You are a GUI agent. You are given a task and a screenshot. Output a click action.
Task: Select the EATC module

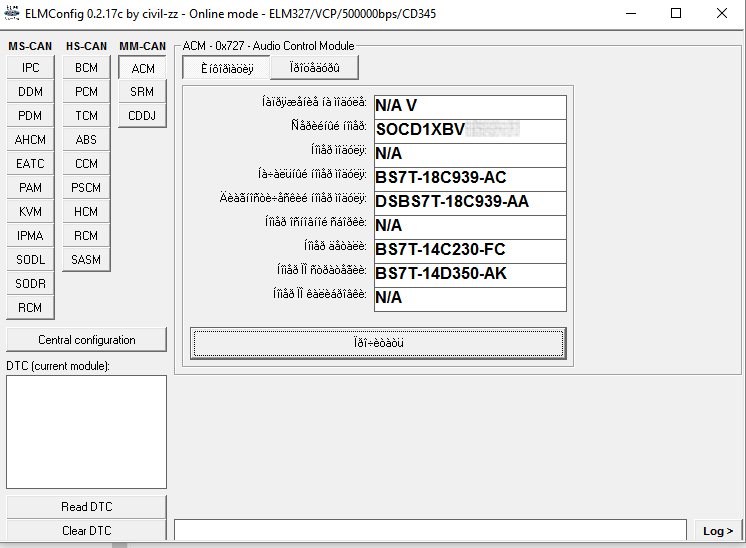tap(30, 164)
